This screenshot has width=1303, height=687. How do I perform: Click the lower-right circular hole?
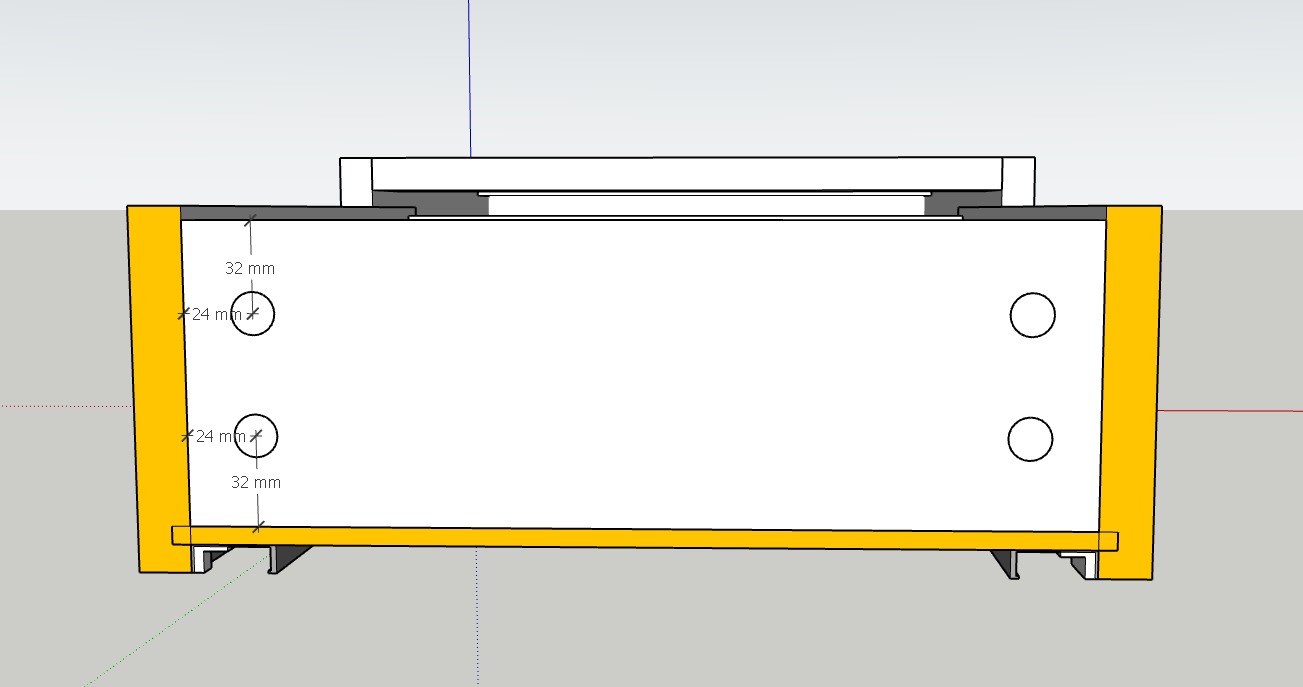point(1030,440)
